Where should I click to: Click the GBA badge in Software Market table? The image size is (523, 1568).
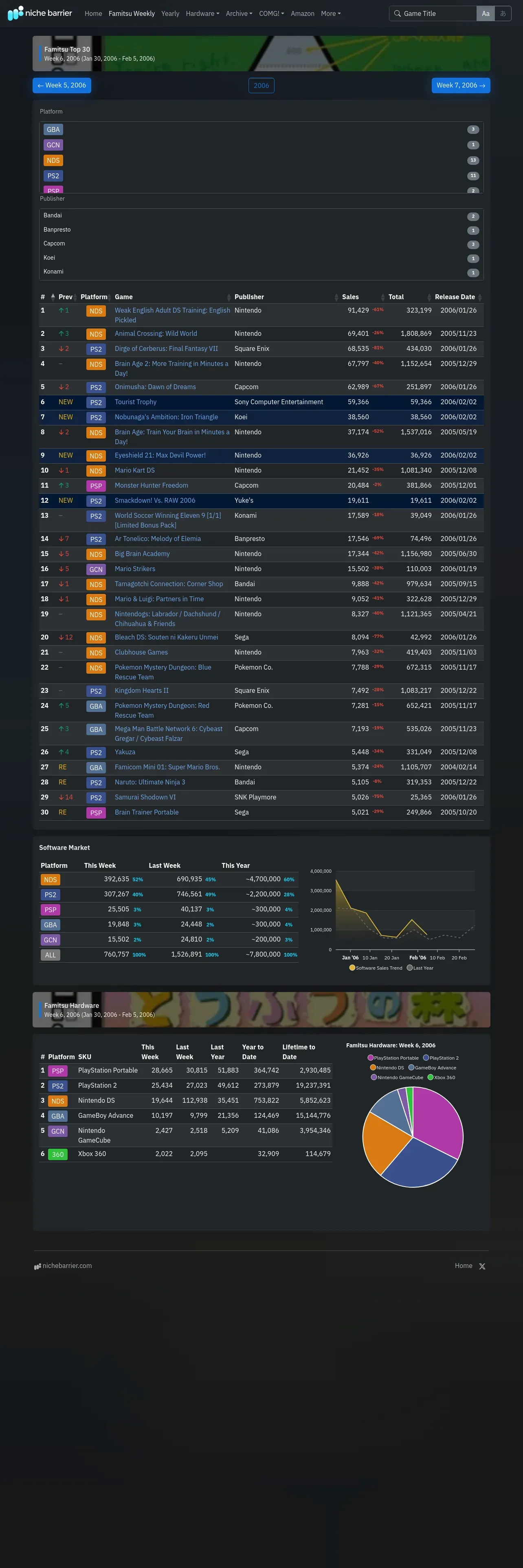(x=51, y=925)
